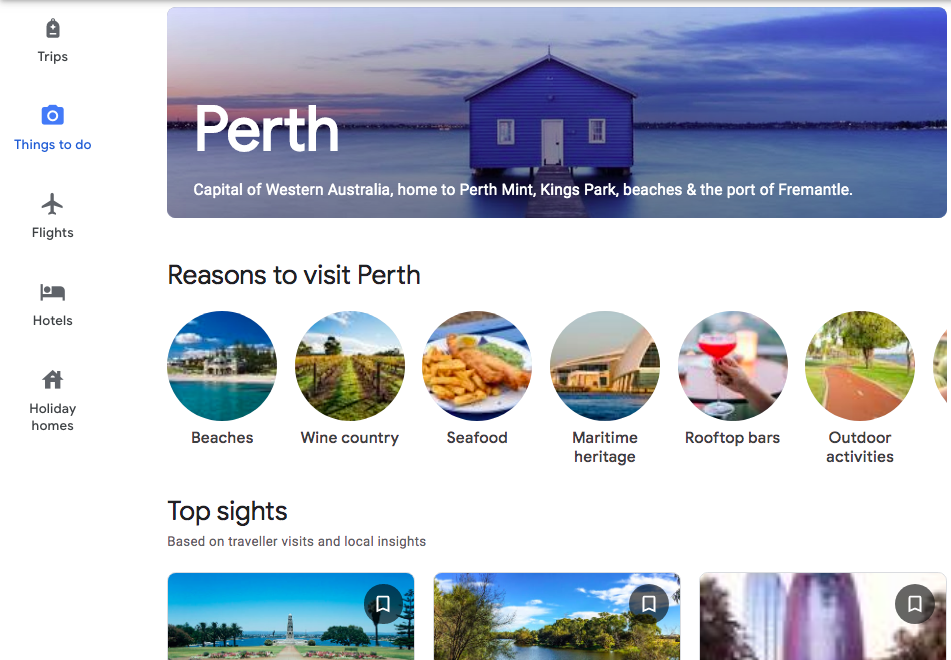
Task: Select the Things to do camera icon
Action: pos(53,115)
